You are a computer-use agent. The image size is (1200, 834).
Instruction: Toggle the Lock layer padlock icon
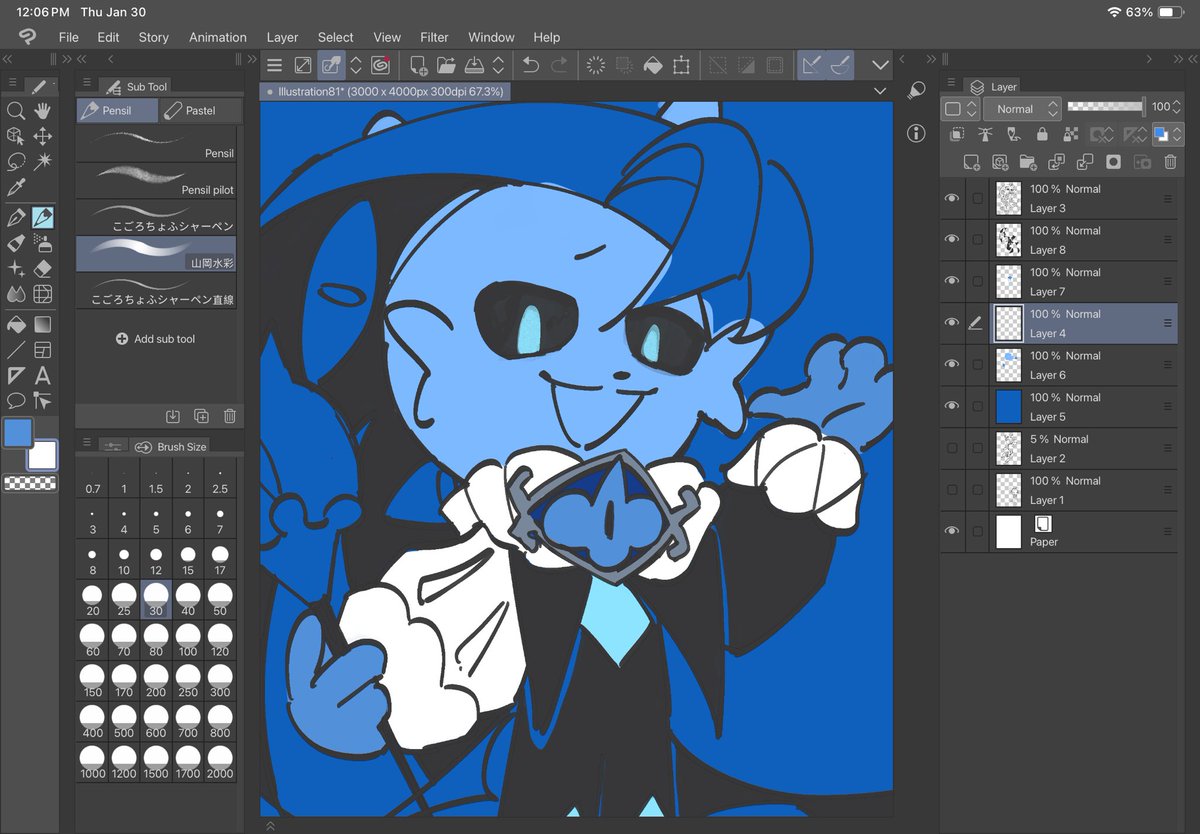click(1042, 134)
